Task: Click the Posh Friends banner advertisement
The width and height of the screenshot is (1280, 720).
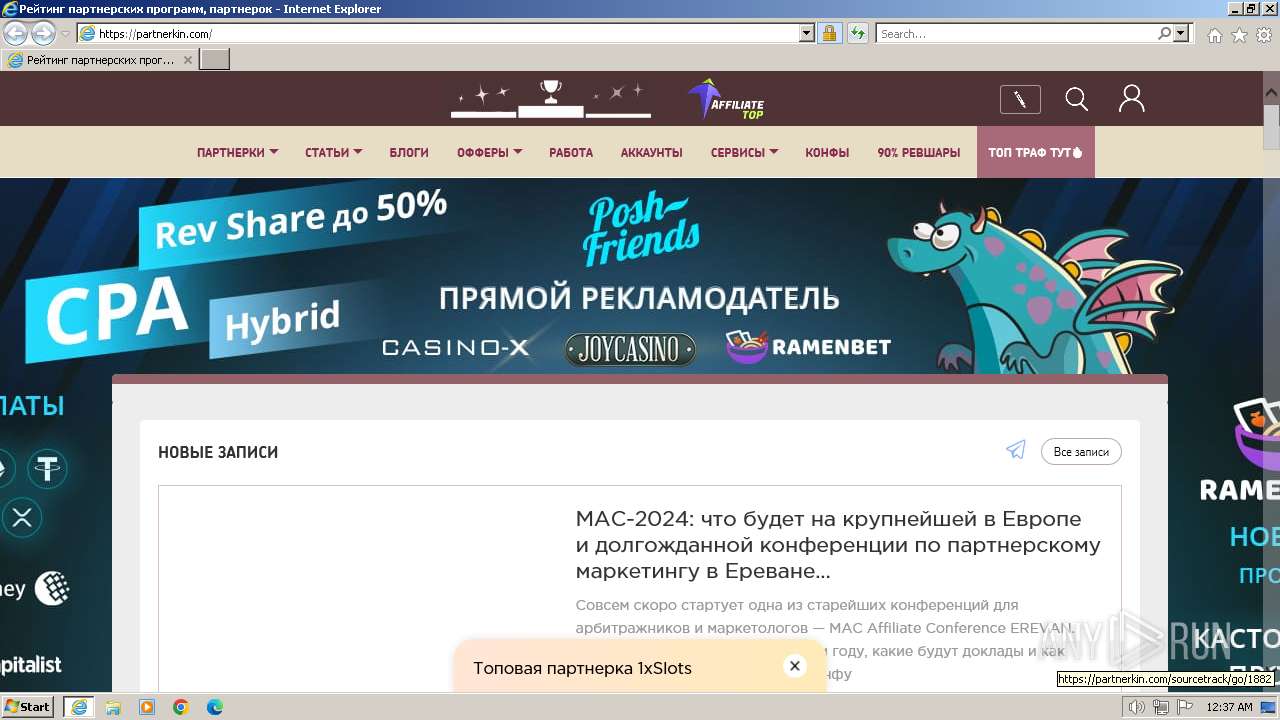Action: (x=640, y=276)
